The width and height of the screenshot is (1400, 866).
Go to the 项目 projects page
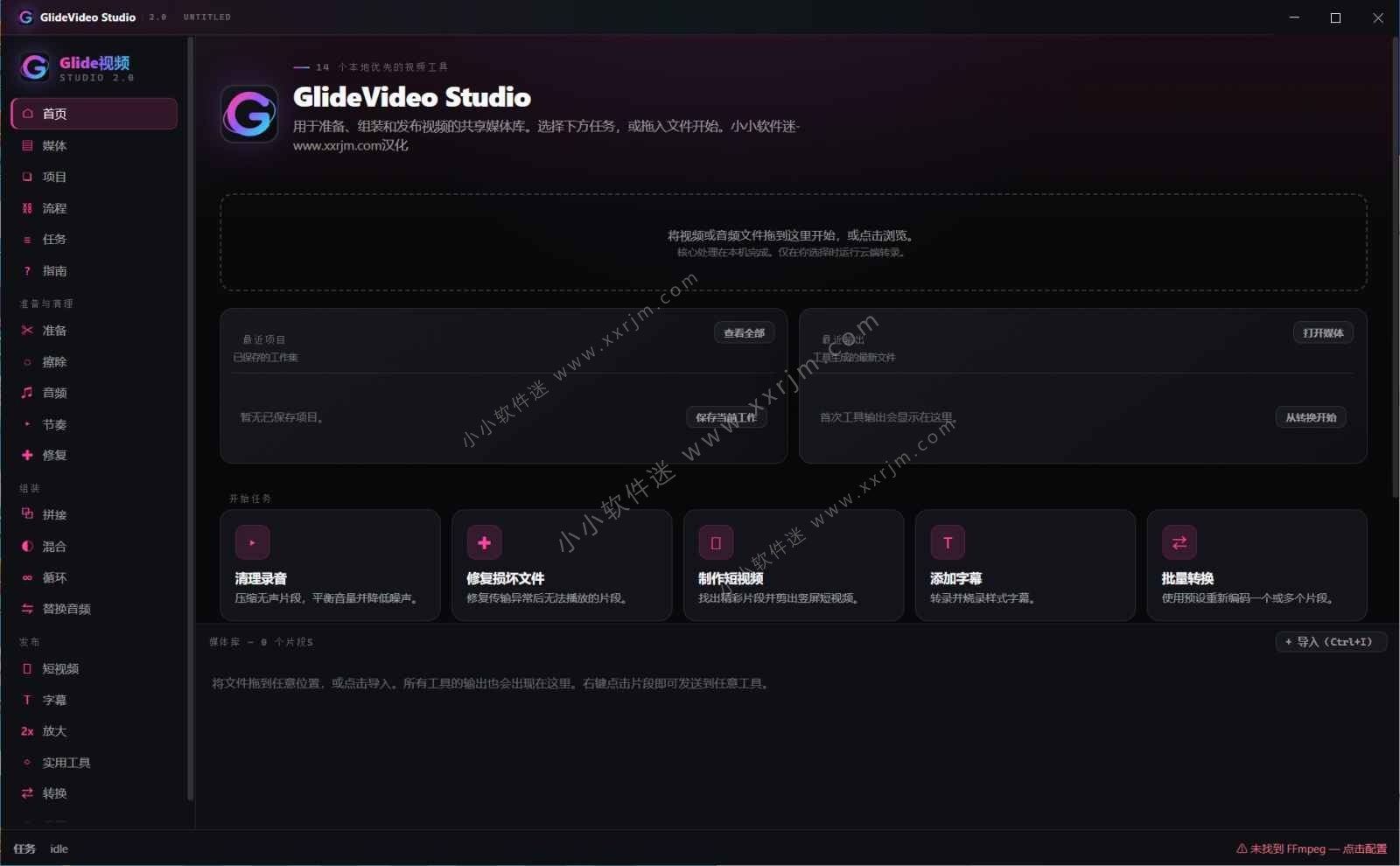(x=94, y=177)
